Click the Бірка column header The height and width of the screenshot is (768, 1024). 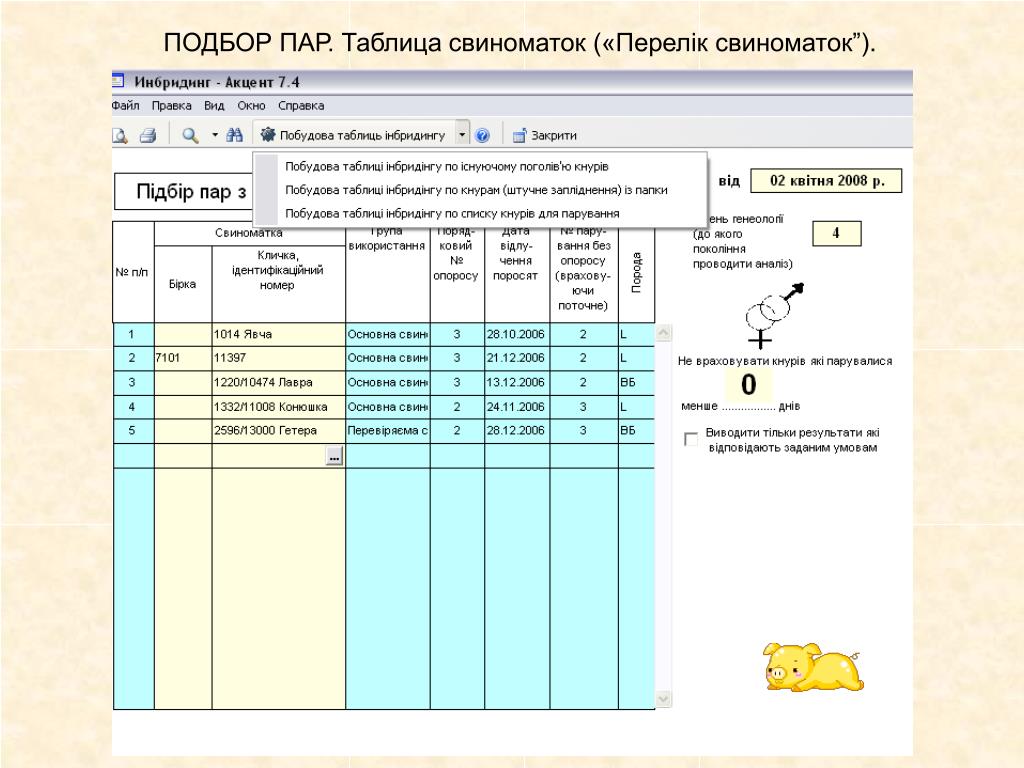click(183, 284)
